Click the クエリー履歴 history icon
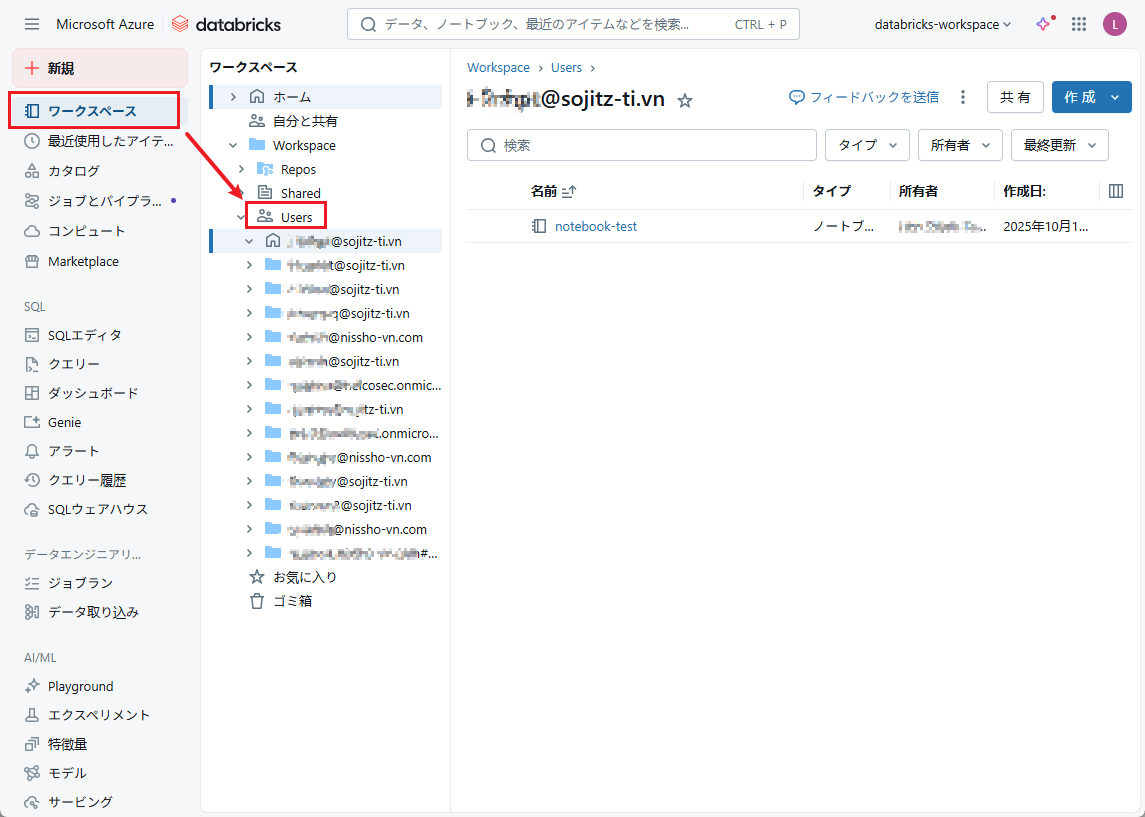The height and width of the screenshot is (817, 1145). tap(31, 480)
